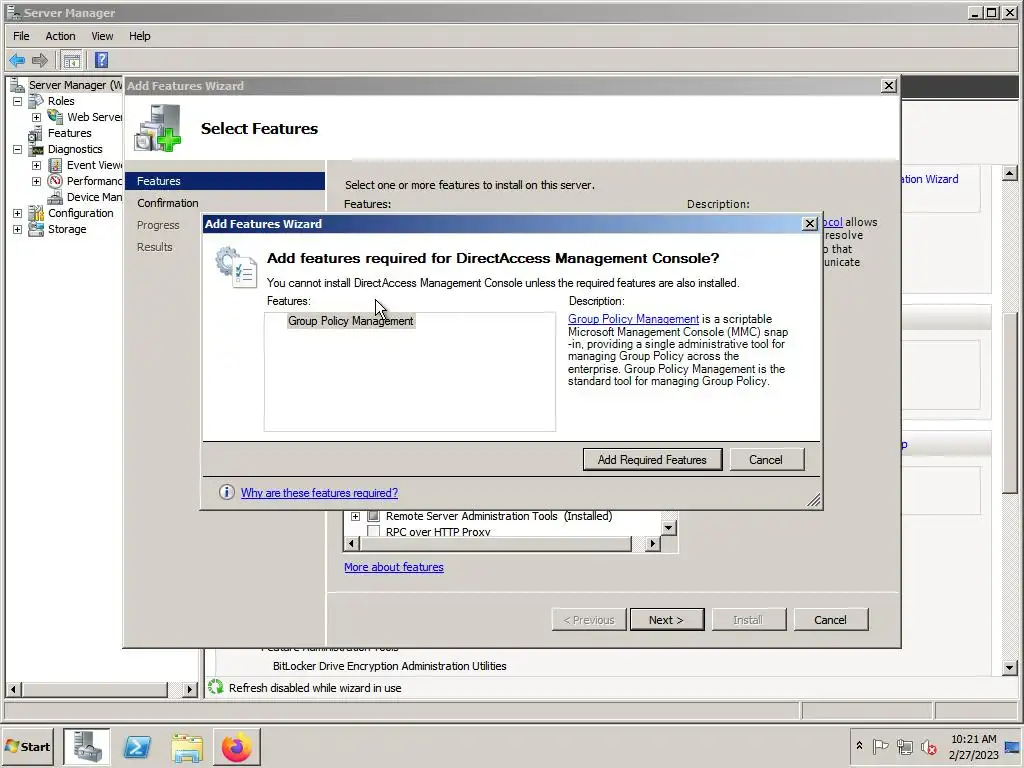Click the Help question-mark toolbar icon
Viewport: 1024px width, 768px height.
(x=101, y=61)
